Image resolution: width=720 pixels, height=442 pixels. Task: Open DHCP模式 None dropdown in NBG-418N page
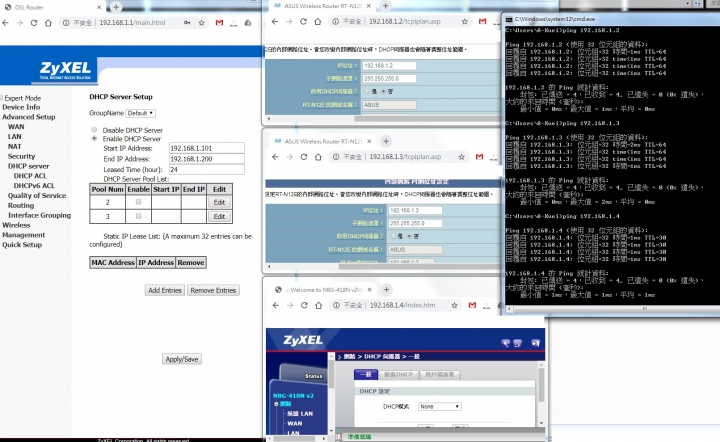439,406
